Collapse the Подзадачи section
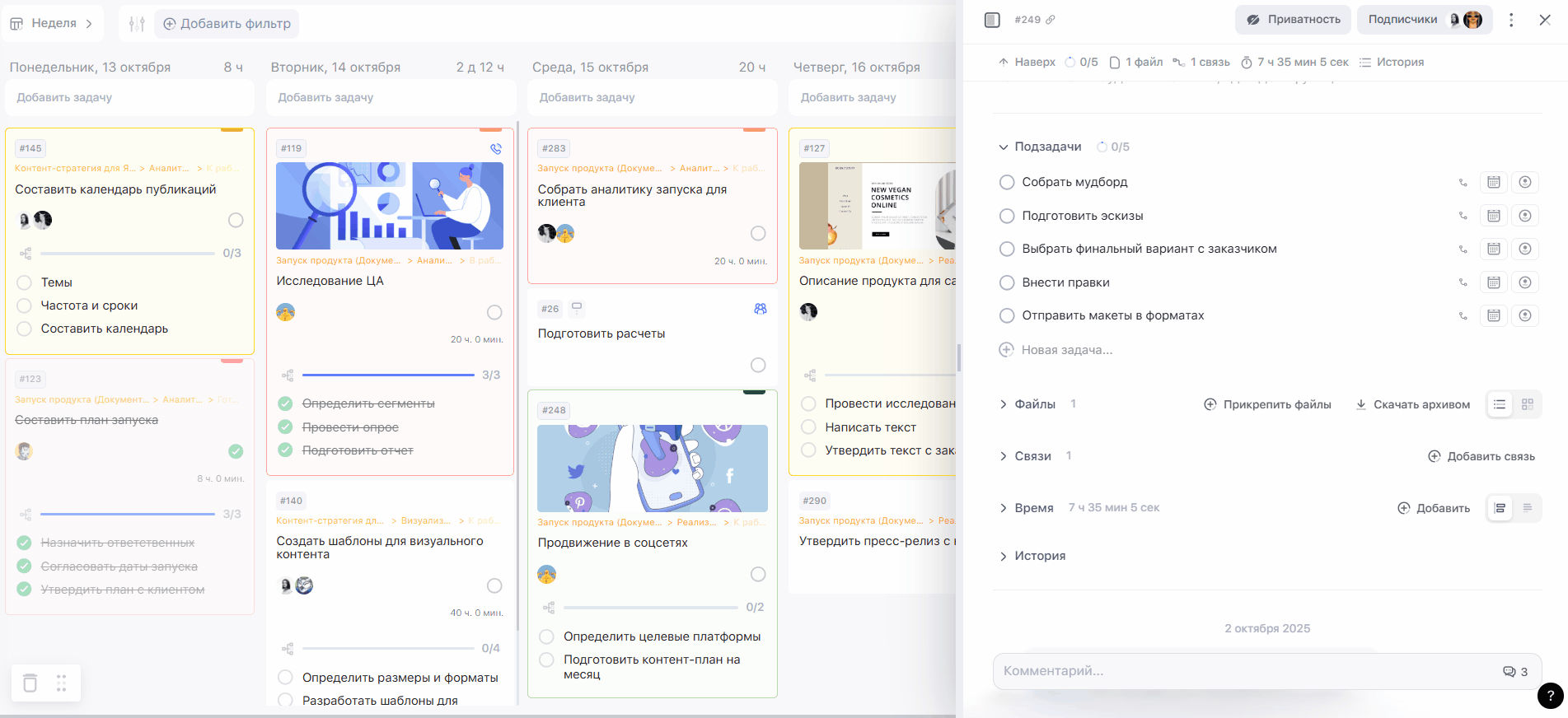Image resolution: width=1568 pixels, height=718 pixels. click(x=1003, y=147)
